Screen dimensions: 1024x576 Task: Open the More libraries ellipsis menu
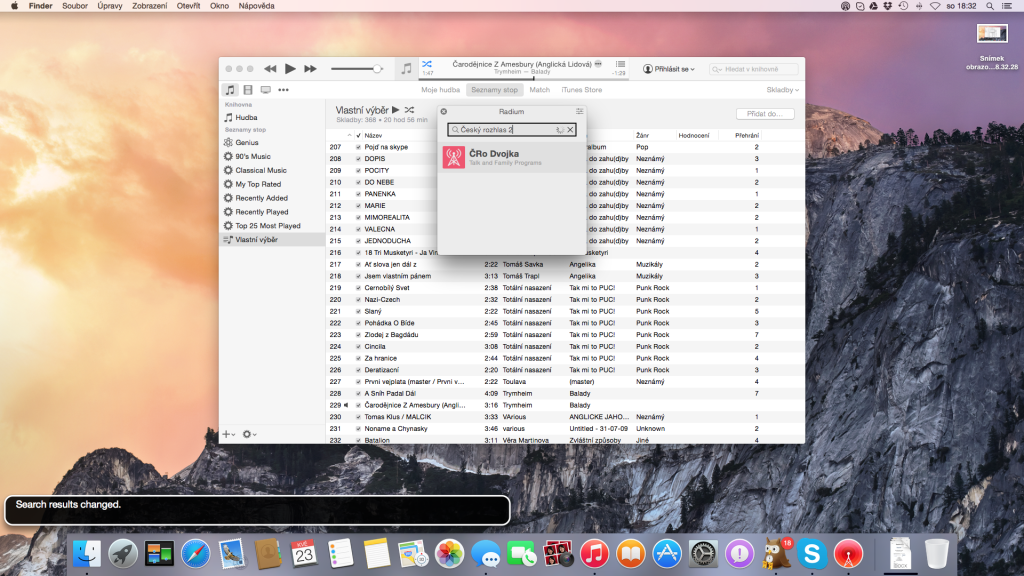coord(283,90)
